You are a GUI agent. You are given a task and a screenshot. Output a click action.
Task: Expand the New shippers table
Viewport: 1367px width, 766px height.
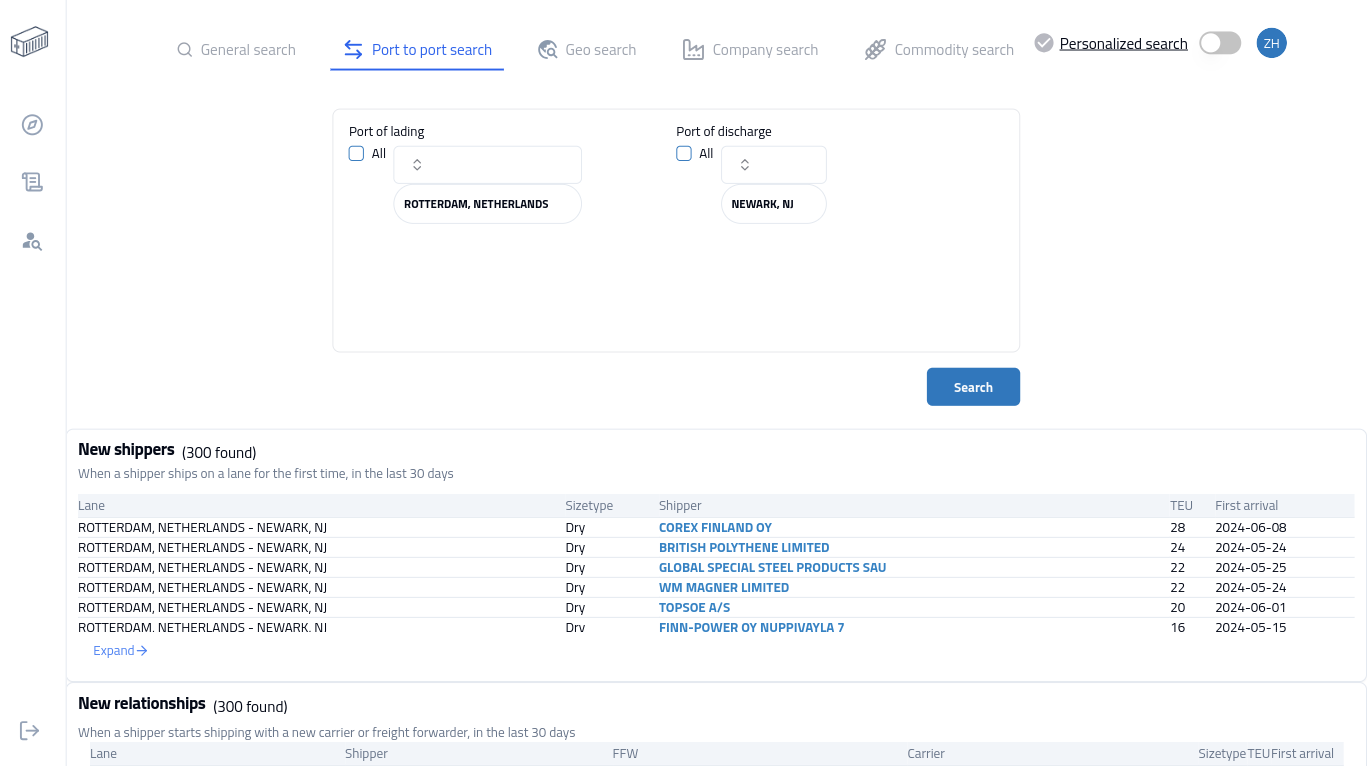click(120, 651)
